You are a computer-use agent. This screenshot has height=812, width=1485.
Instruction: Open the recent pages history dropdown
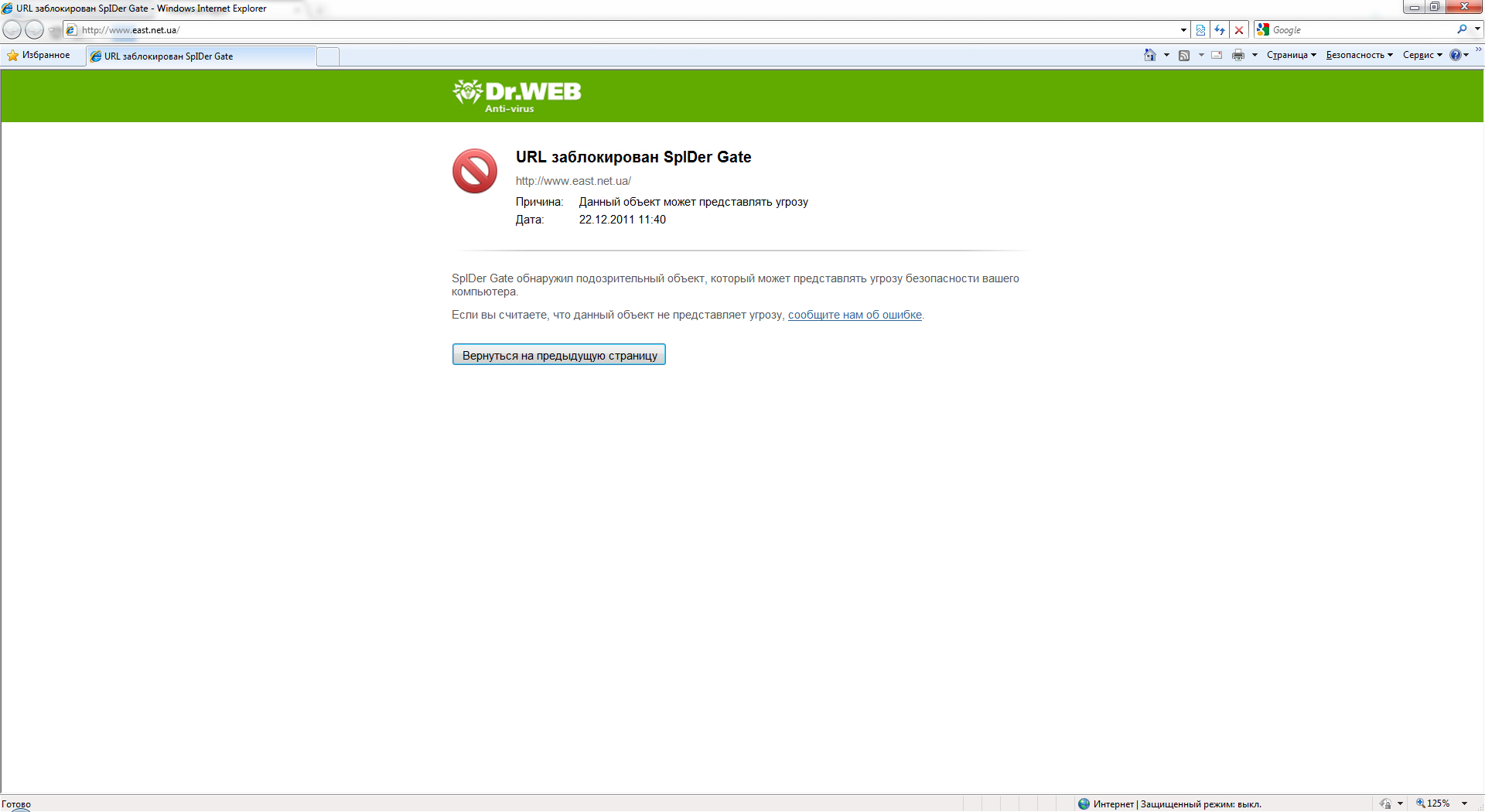click(52, 30)
